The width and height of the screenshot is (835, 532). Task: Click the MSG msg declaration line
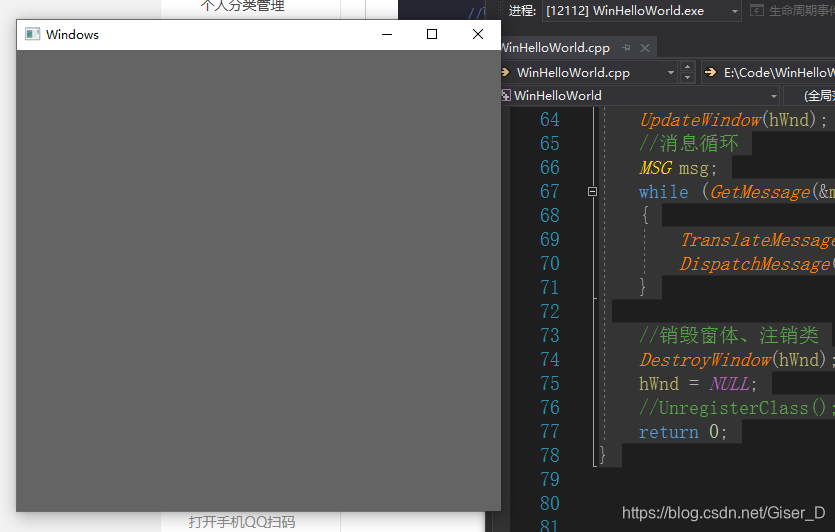click(678, 168)
